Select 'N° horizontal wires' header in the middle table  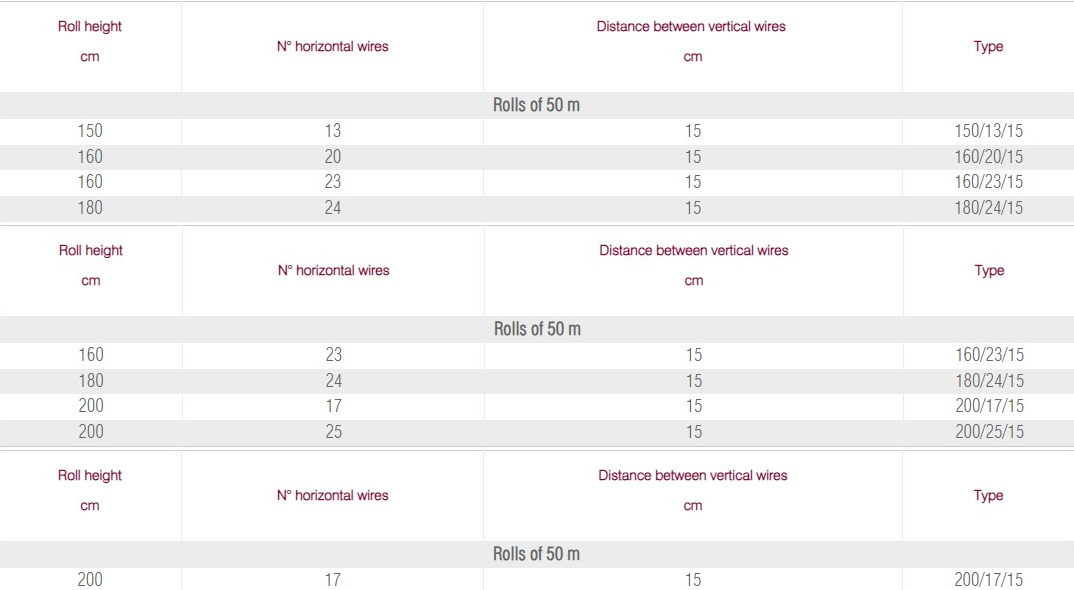[334, 271]
